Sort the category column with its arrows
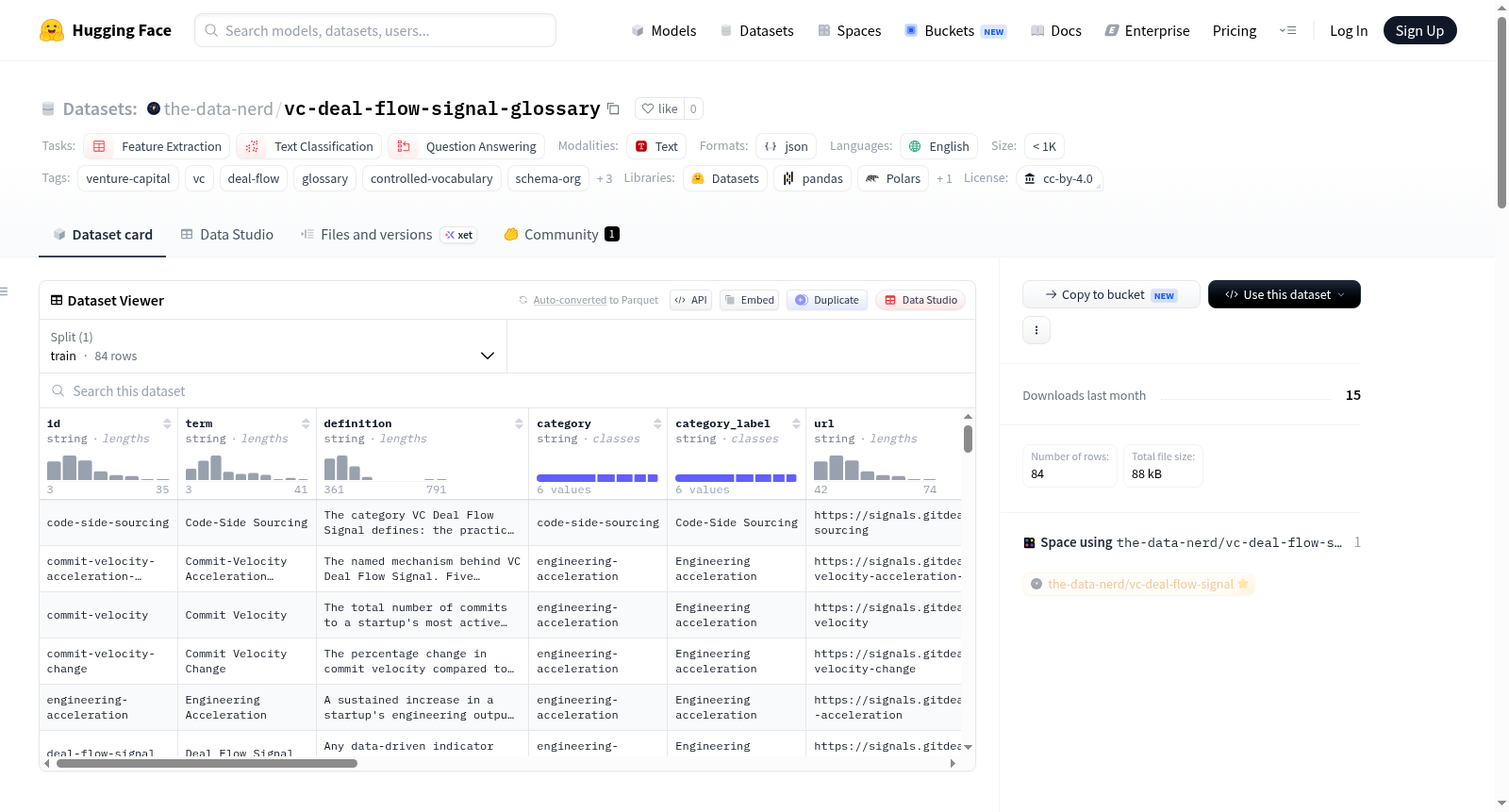 click(x=657, y=423)
